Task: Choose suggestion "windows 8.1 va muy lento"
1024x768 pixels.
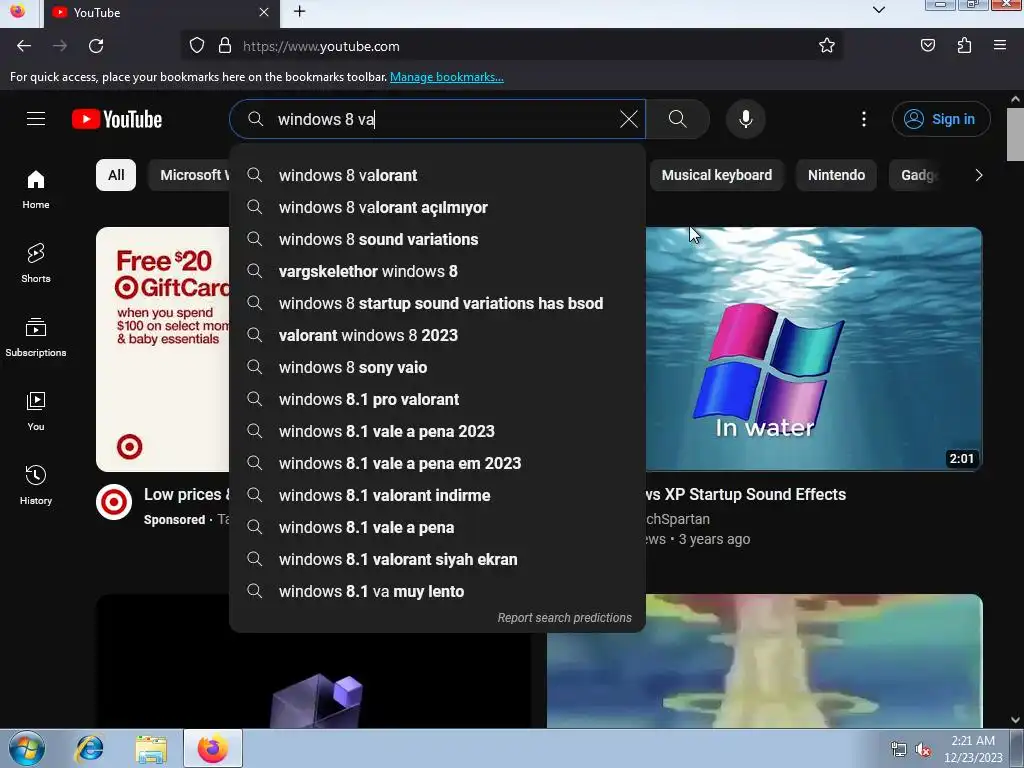Action: pos(438,591)
